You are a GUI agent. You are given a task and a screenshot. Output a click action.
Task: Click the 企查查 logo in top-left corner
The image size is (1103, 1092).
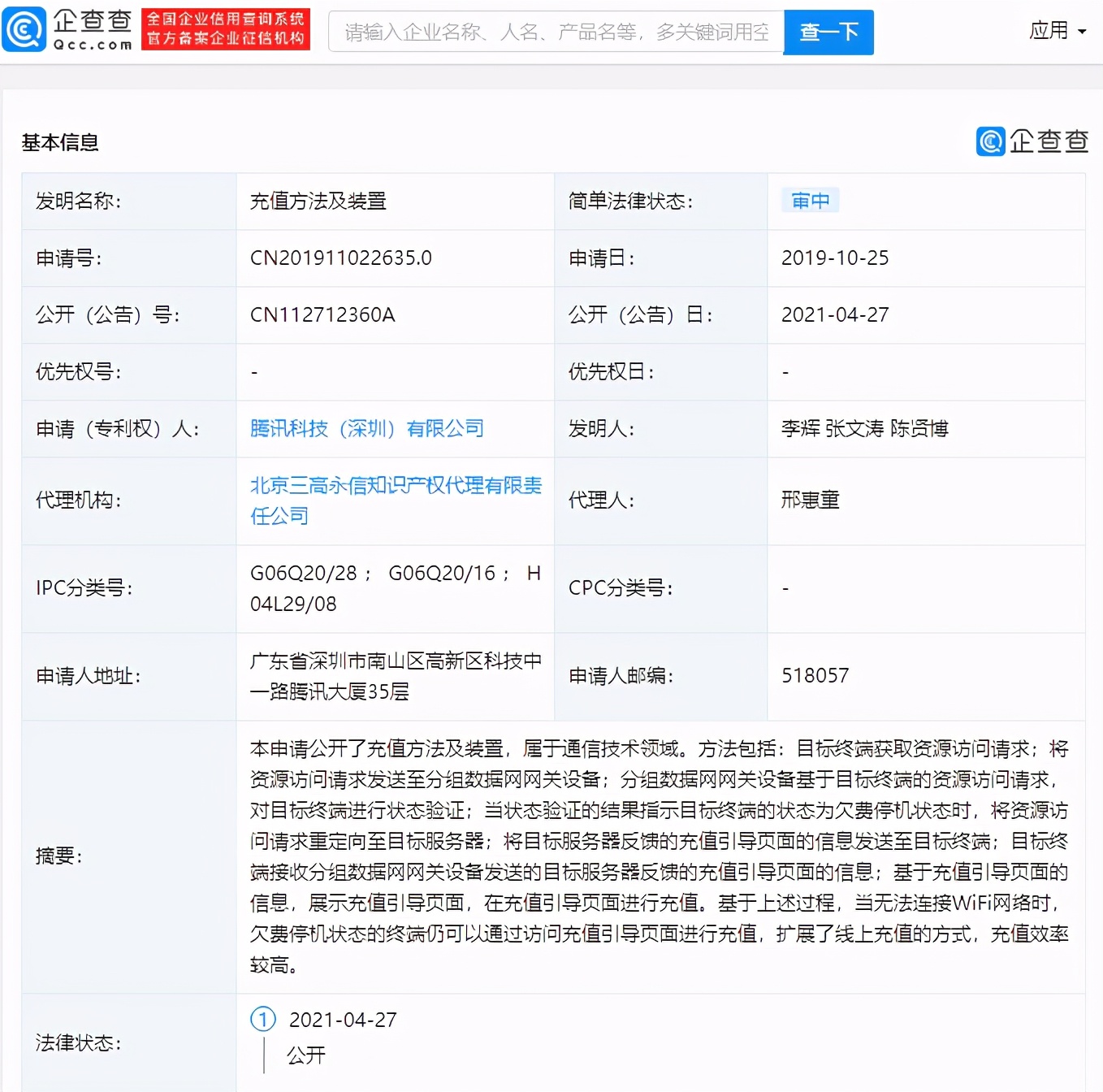92,31
